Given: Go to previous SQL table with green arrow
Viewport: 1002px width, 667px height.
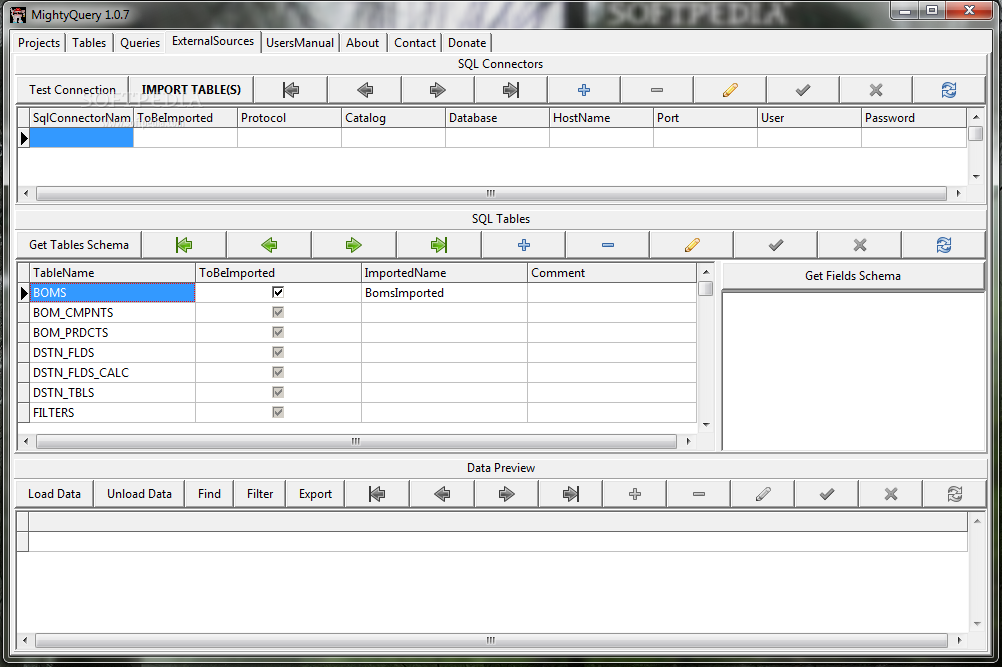Looking at the screenshot, I should [269, 245].
